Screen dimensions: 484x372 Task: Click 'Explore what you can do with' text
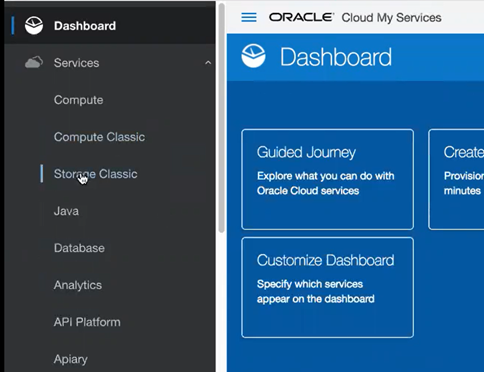click(x=326, y=176)
